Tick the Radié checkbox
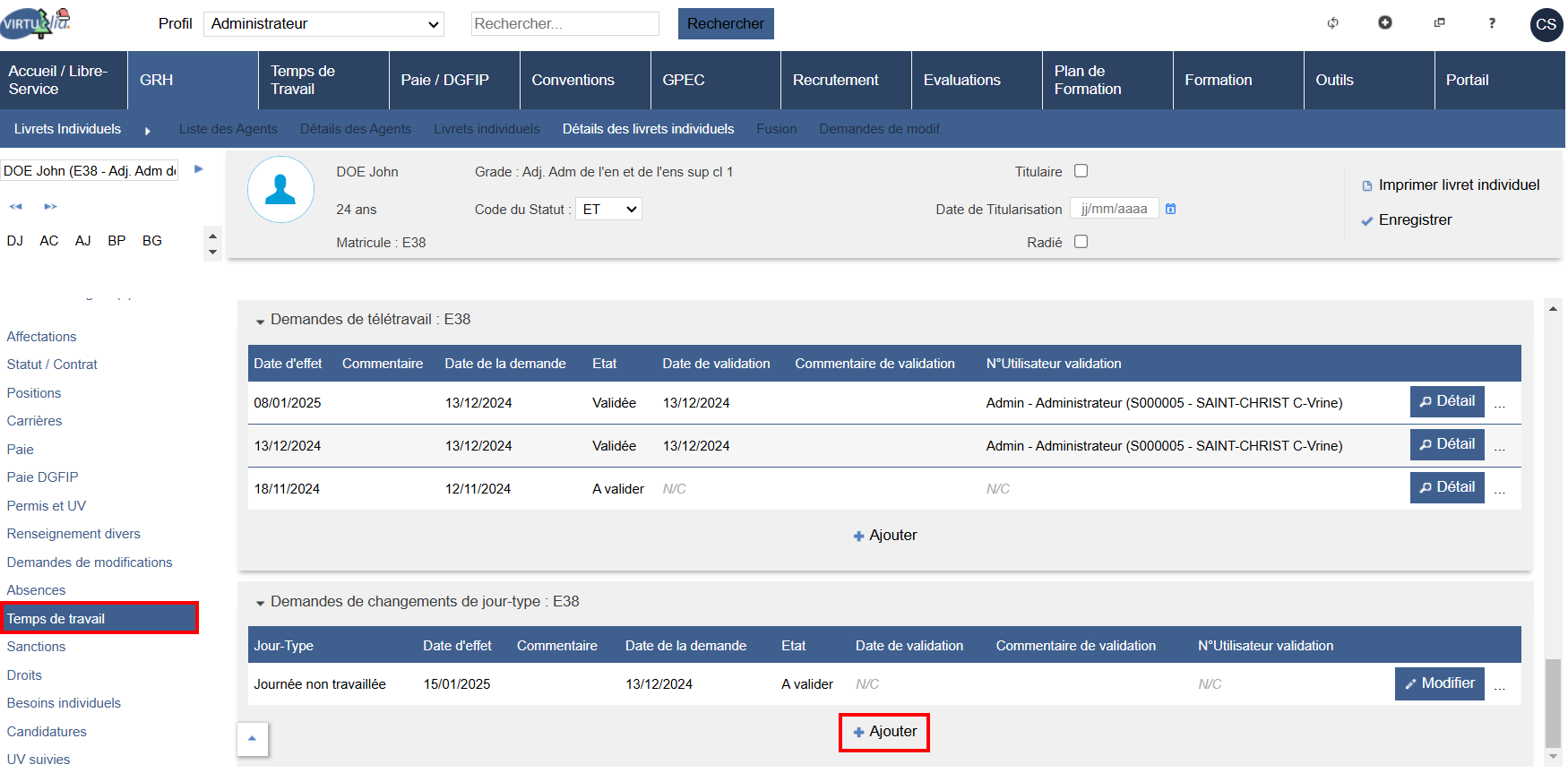This screenshot has width=1568, height=773. [1081, 242]
